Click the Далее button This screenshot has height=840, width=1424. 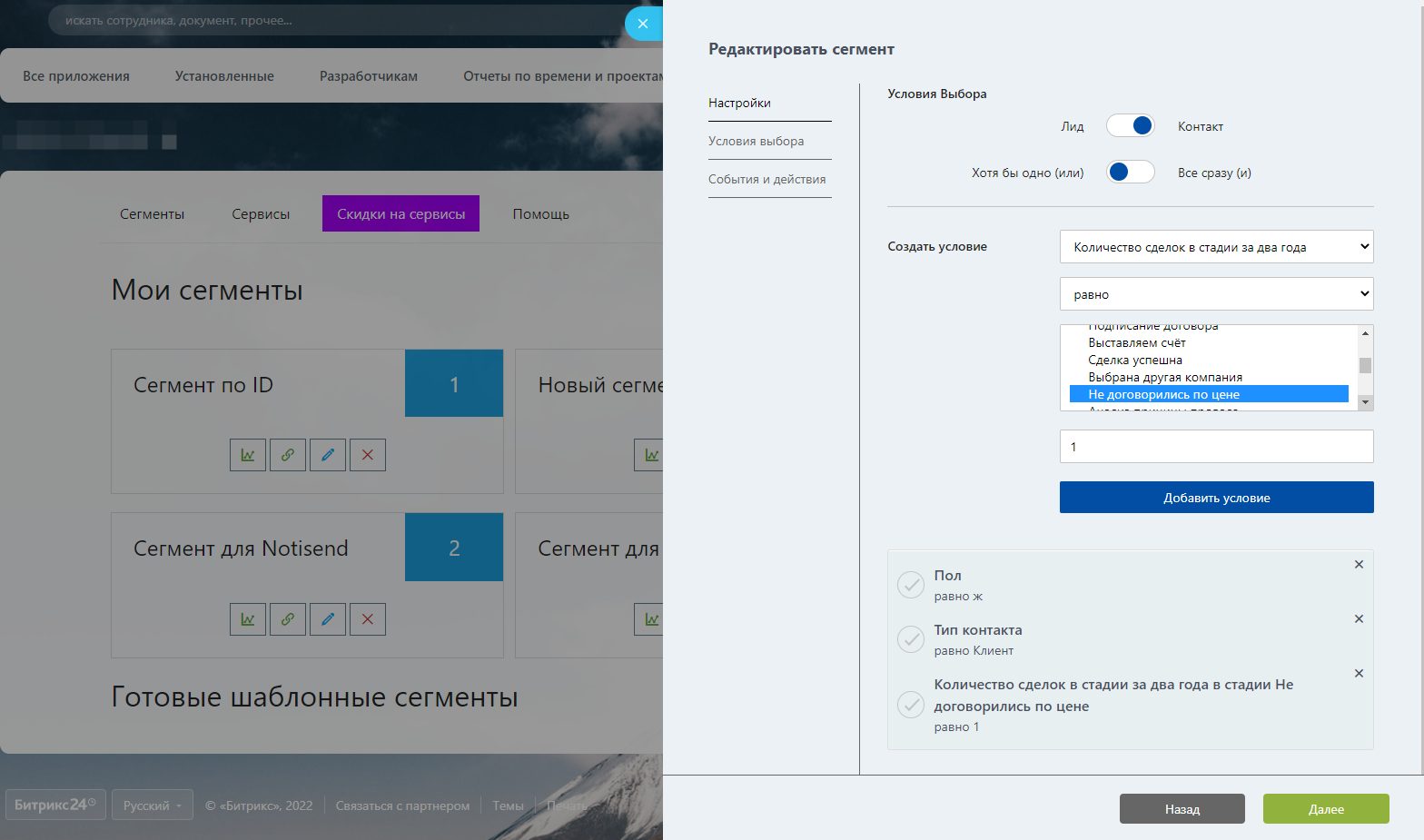pyautogui.click(x=1326, y=809)
